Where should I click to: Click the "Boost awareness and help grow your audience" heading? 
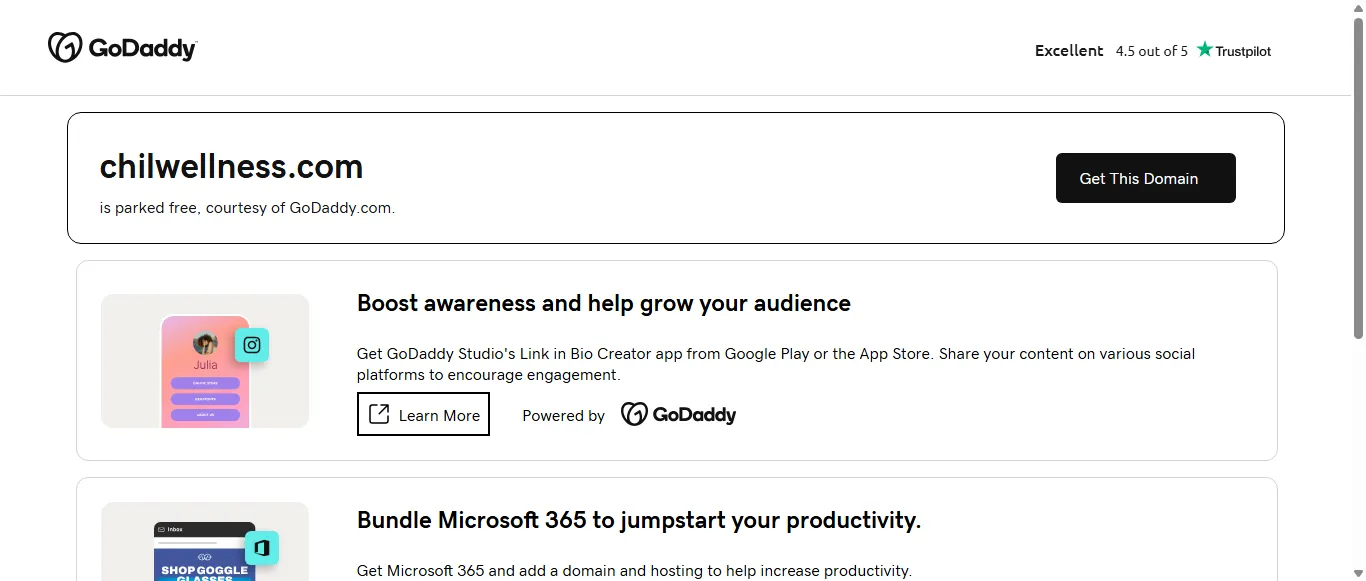pos(603,303)
